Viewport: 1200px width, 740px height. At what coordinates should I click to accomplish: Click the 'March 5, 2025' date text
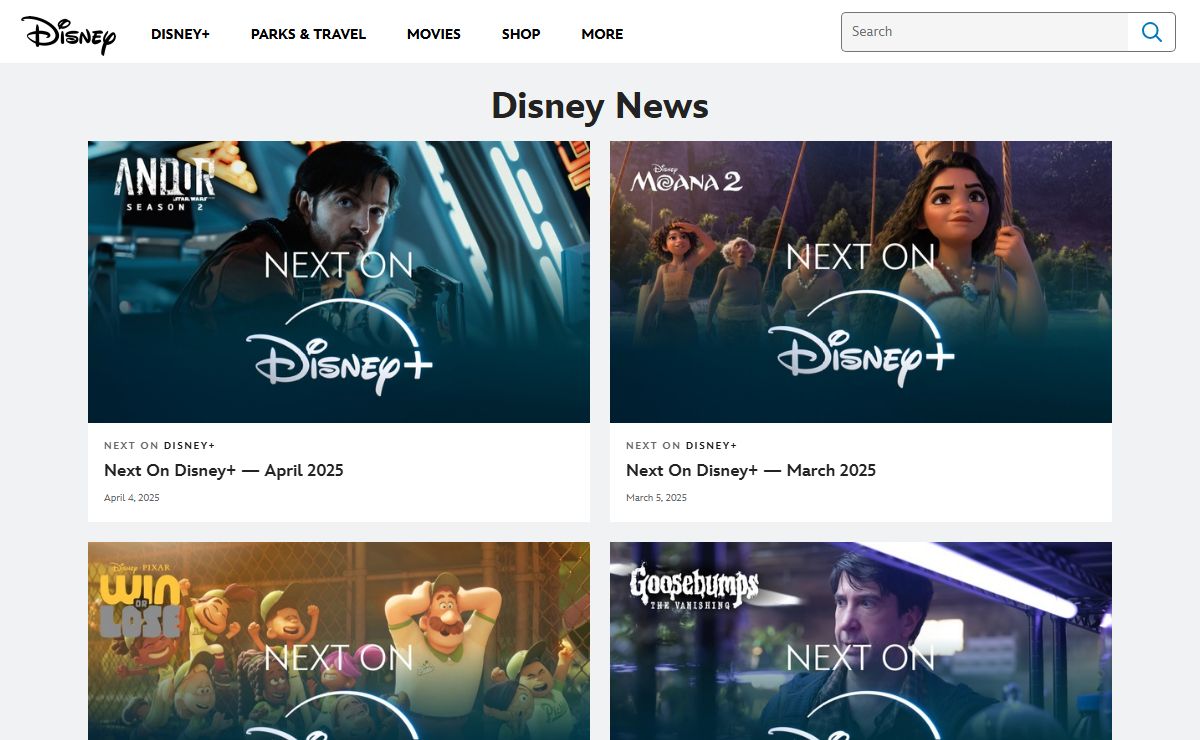pos(657,498)
